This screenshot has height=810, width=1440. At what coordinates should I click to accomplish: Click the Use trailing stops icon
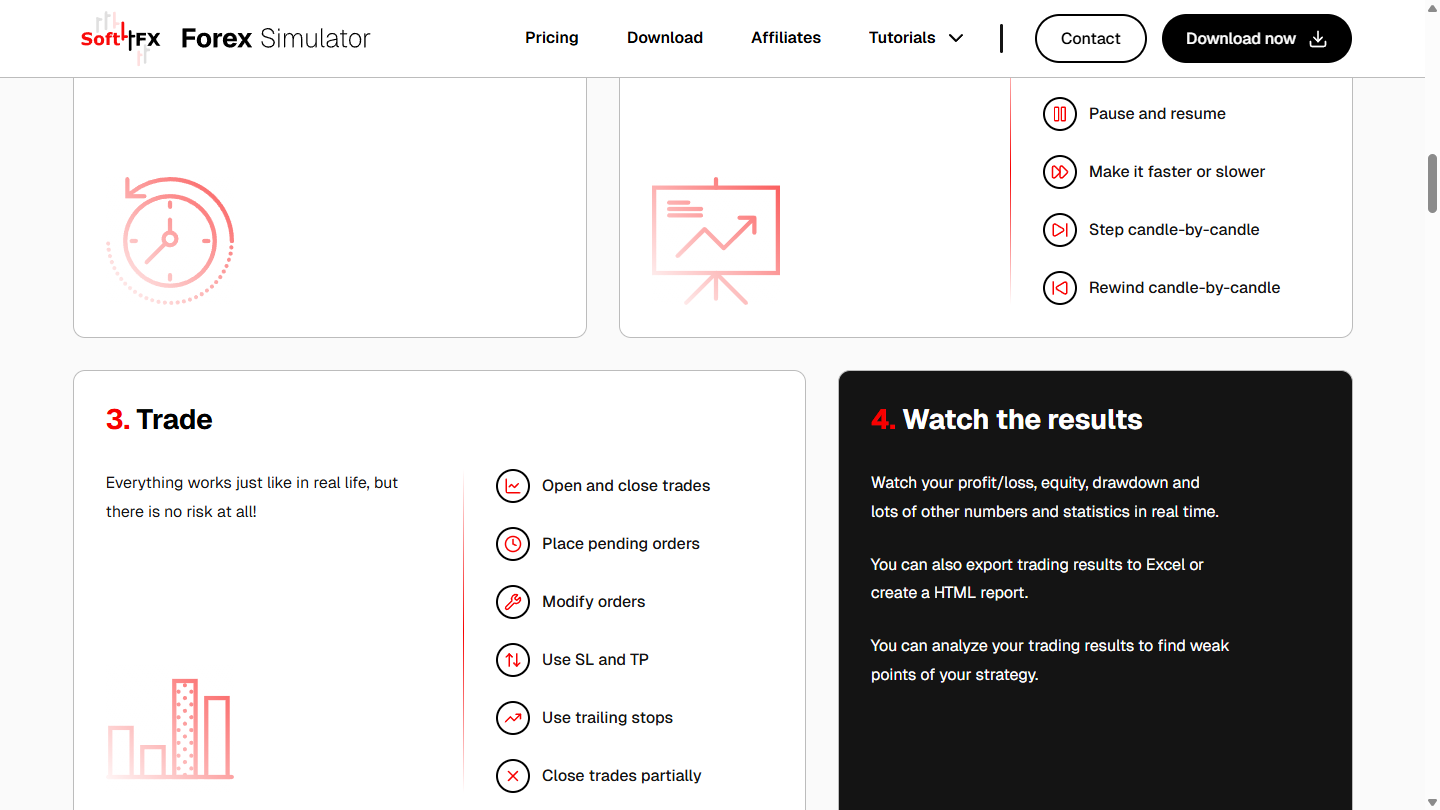(x=513, y=718)
